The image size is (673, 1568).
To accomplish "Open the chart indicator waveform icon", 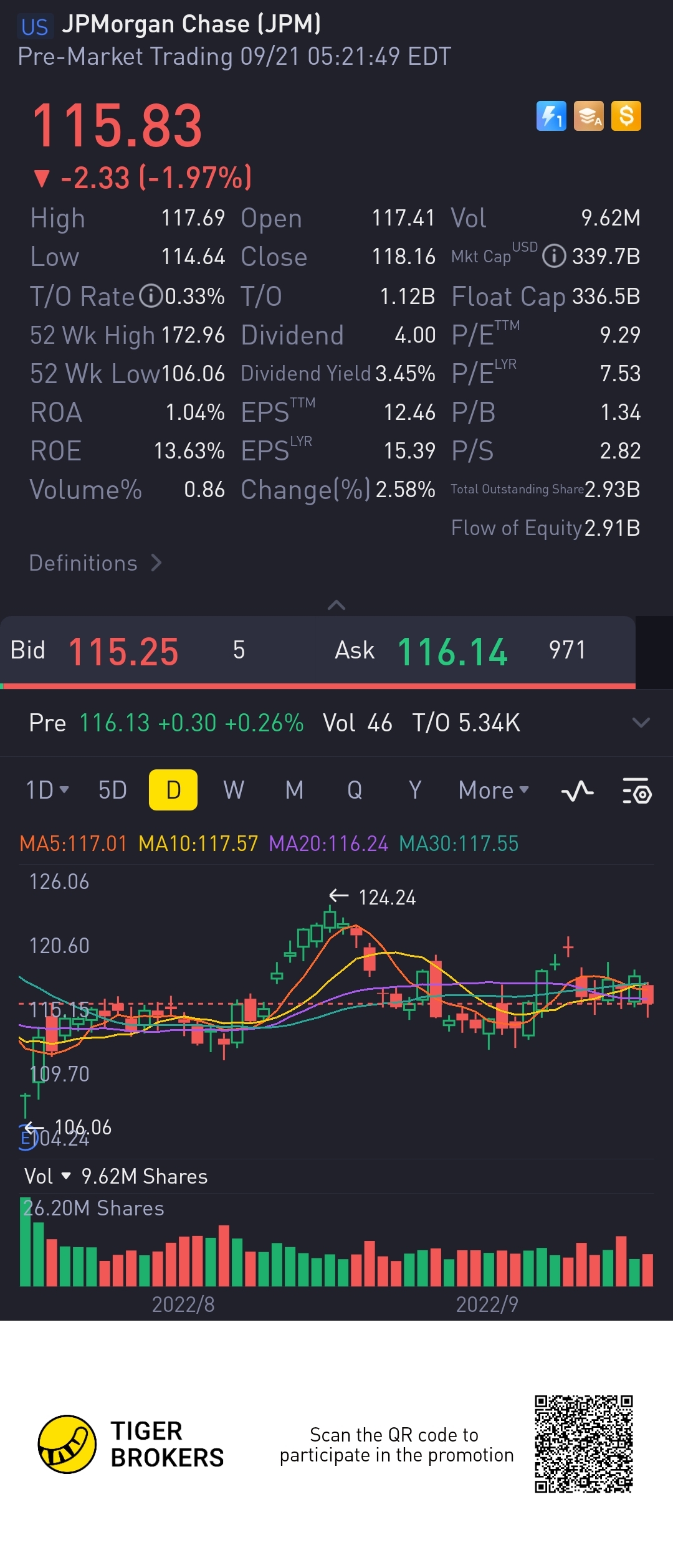I will [578, 791].
